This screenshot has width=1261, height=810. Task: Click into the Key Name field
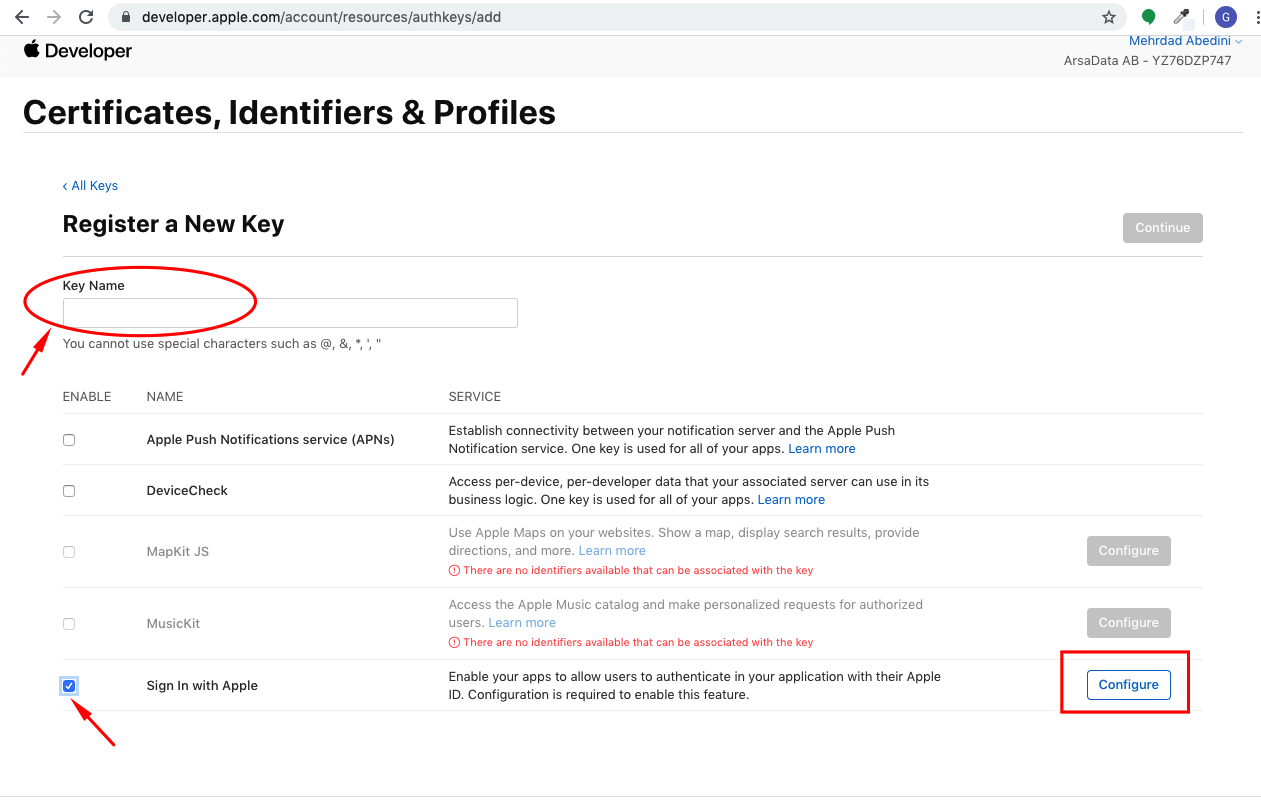290,313
